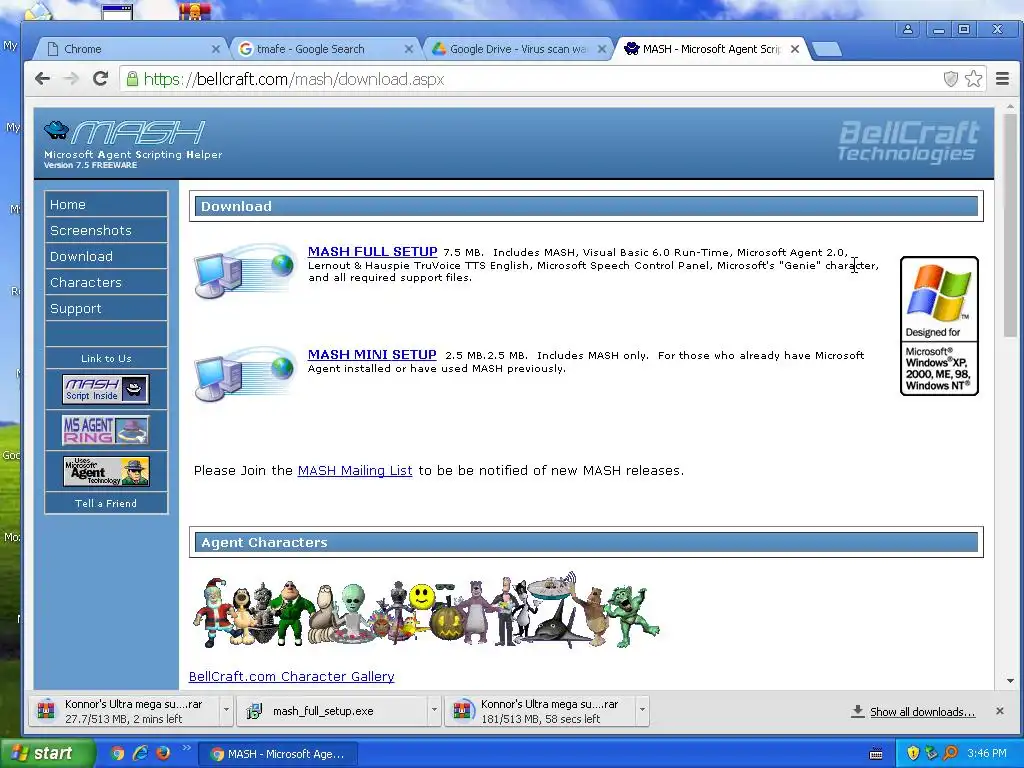Open the Windows Start menu
The height and width of the screenshot is (768, 1024).
click(x=46, y=753)
